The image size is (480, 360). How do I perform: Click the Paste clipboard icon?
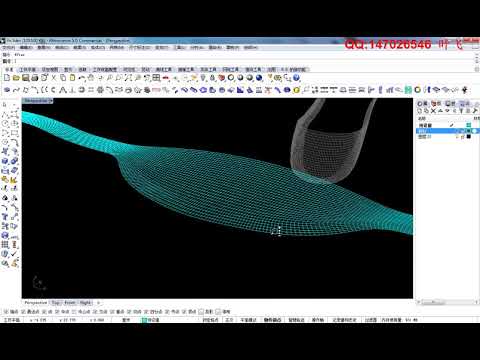pos(72,78)
